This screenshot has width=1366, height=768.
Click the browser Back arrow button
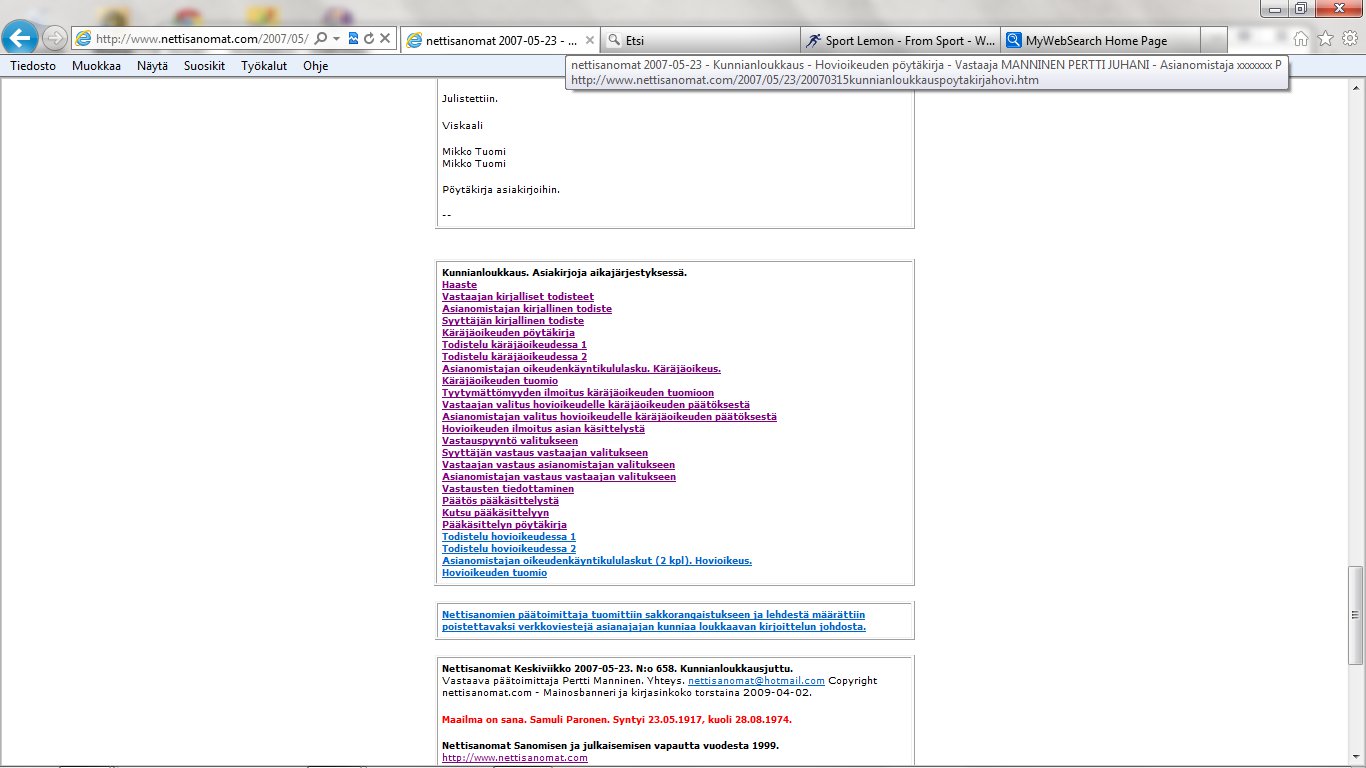(21, 39)
